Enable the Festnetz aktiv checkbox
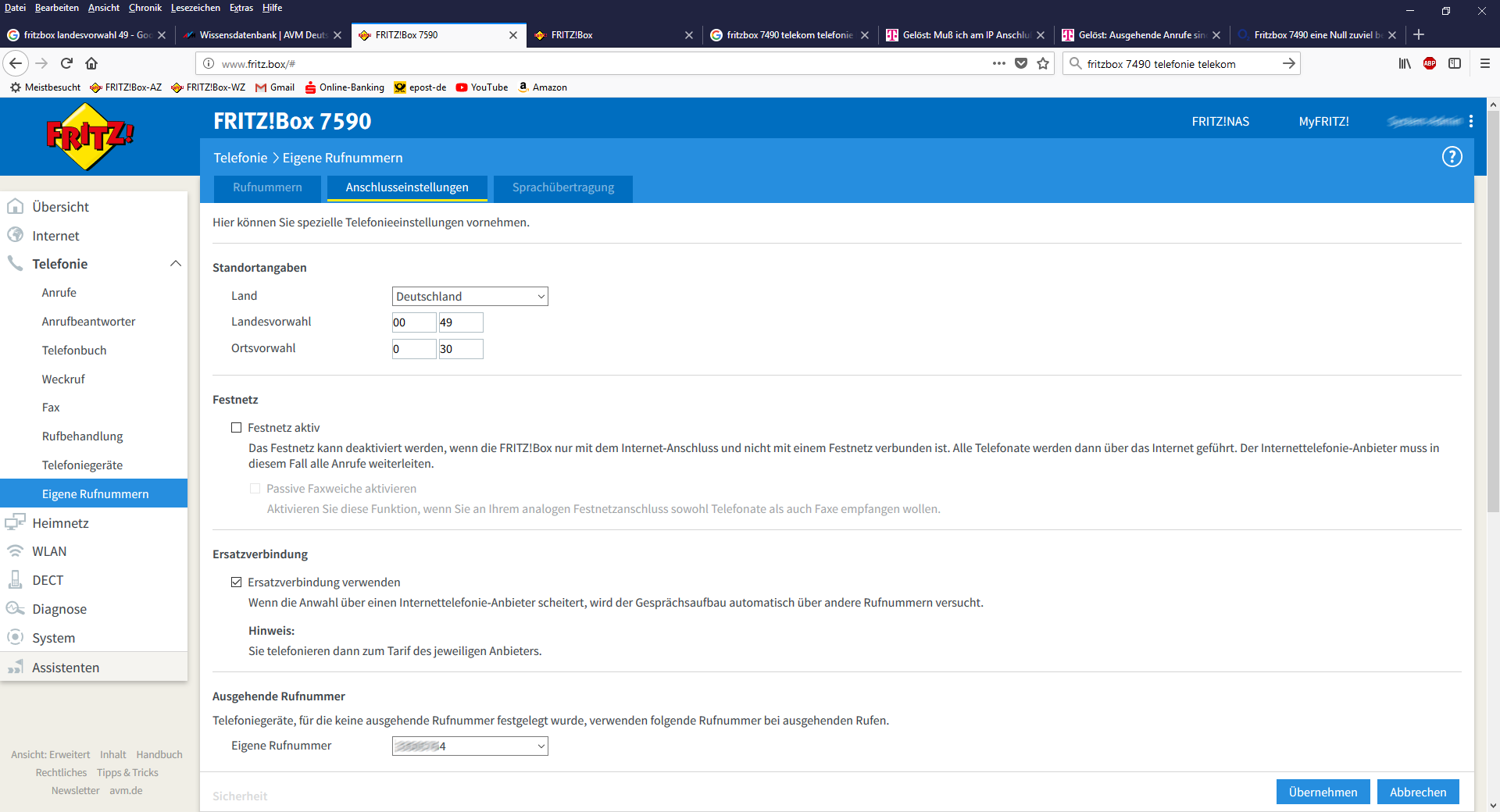 click(x=236, y=428)
